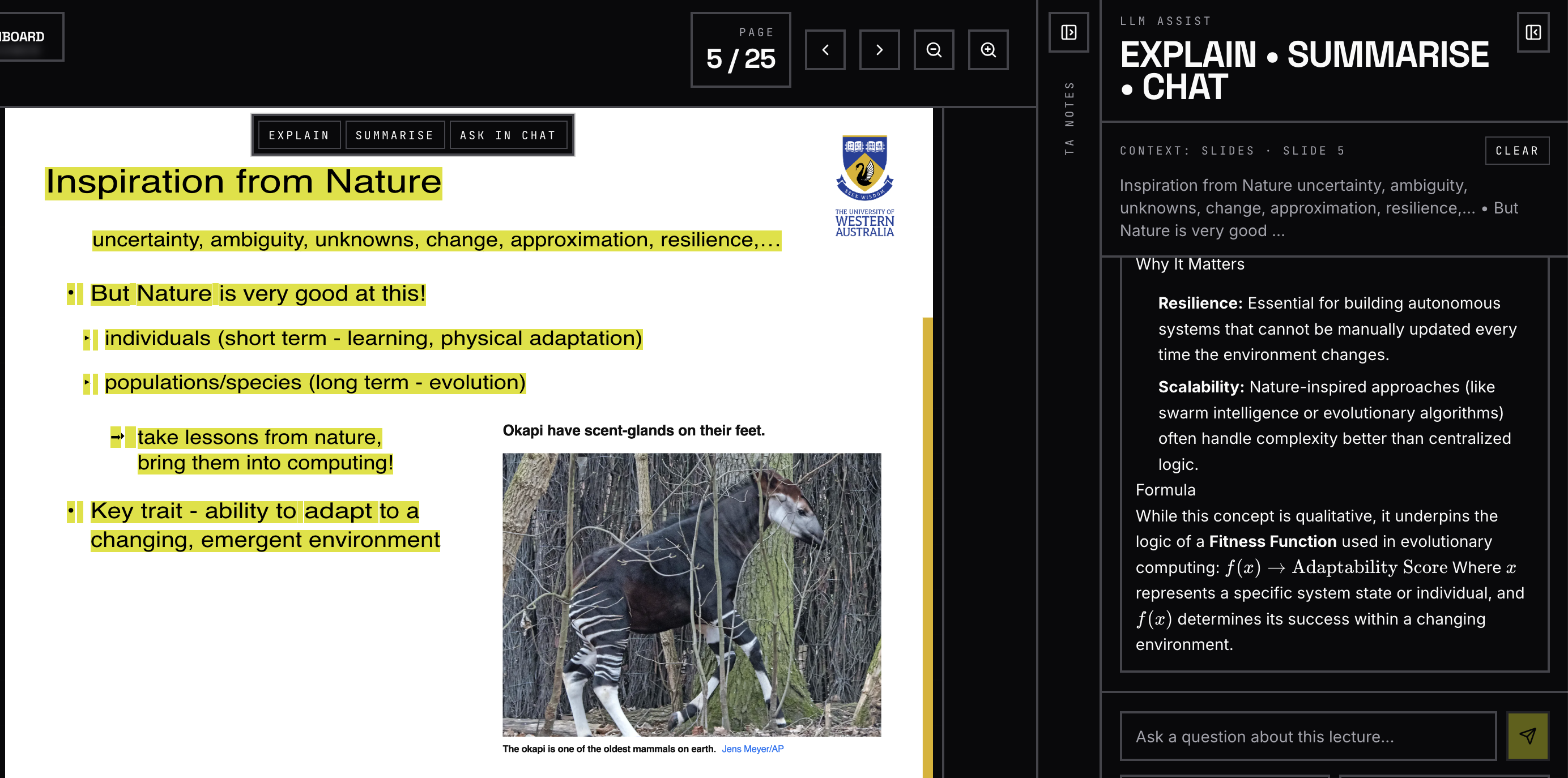The height and width of the screenshot is (778, 1568).
Task: Choose Summarise for highlighted text
Action: click(x=394, y=135)
